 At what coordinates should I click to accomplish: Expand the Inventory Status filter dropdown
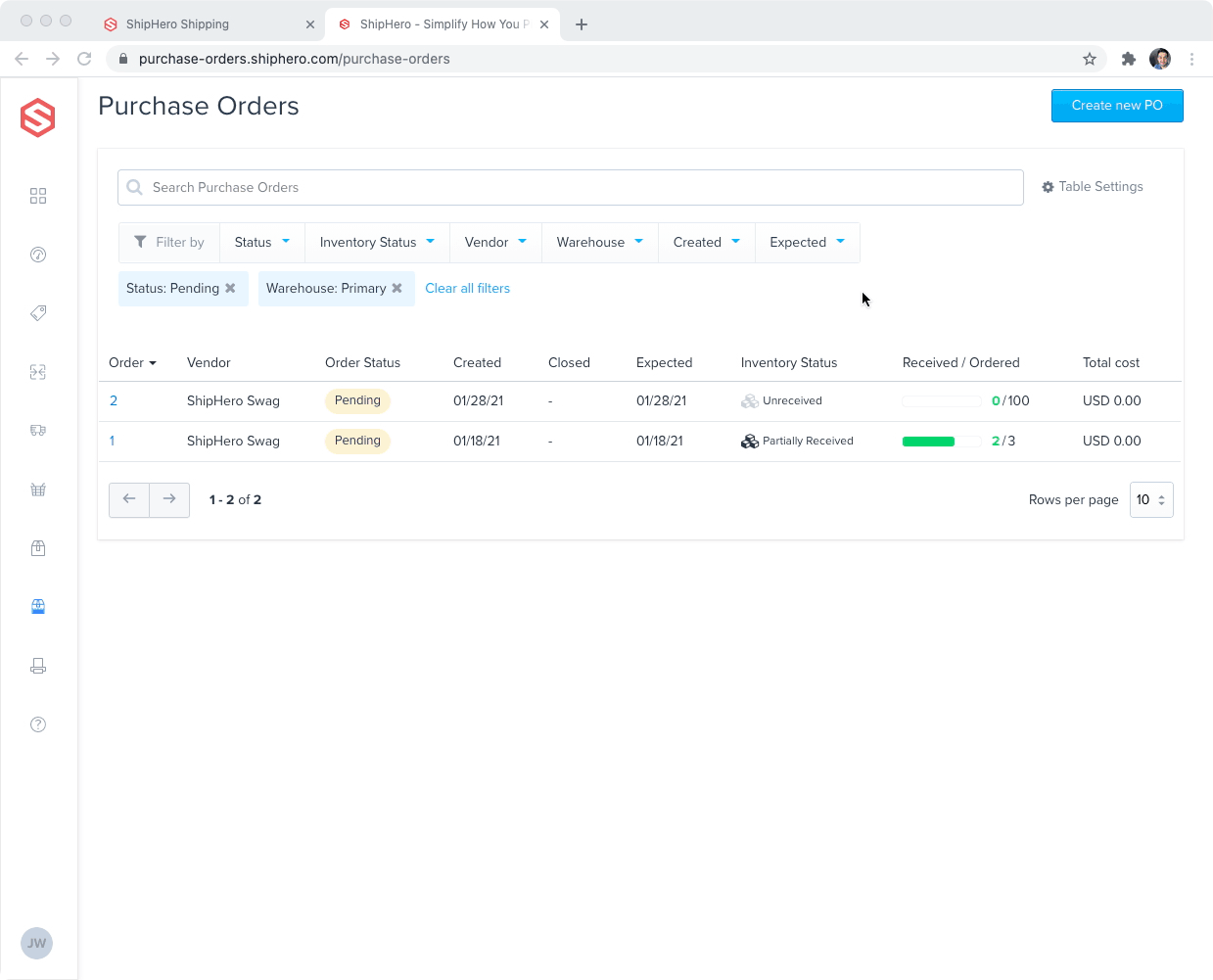[377, 243]
